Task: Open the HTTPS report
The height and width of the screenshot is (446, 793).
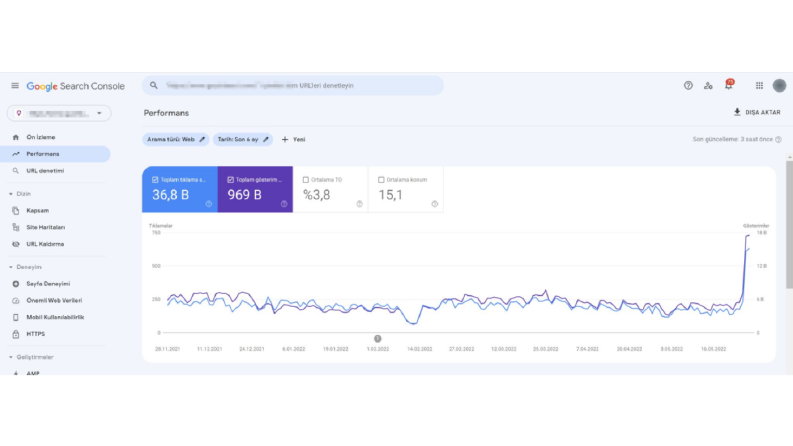Action: click(55, 334)
